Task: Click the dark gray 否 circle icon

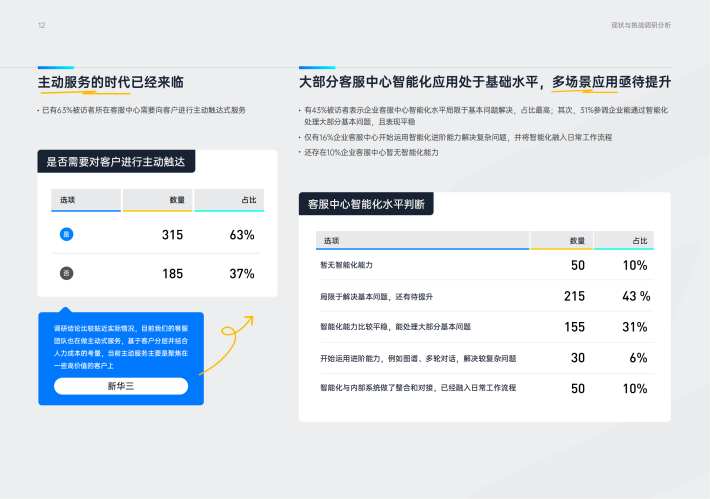Action: (67, 273)
